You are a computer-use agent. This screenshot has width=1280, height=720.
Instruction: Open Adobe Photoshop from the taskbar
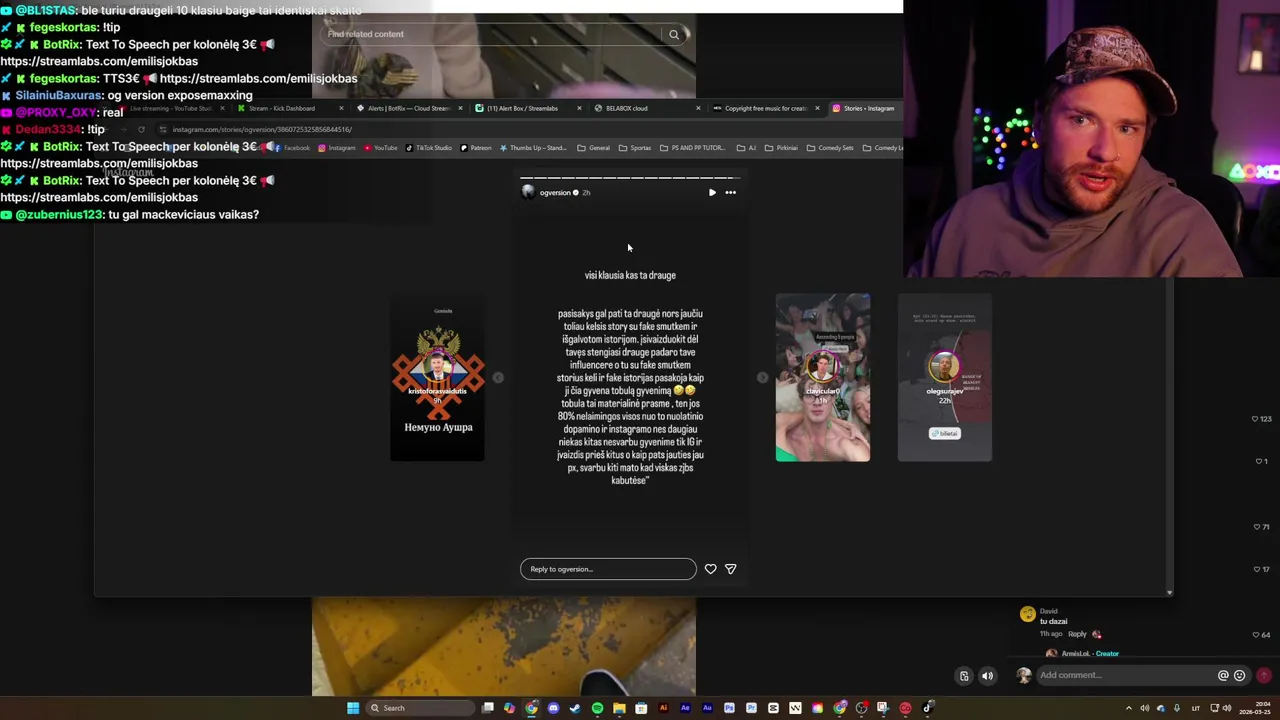(x=729, y=708)
